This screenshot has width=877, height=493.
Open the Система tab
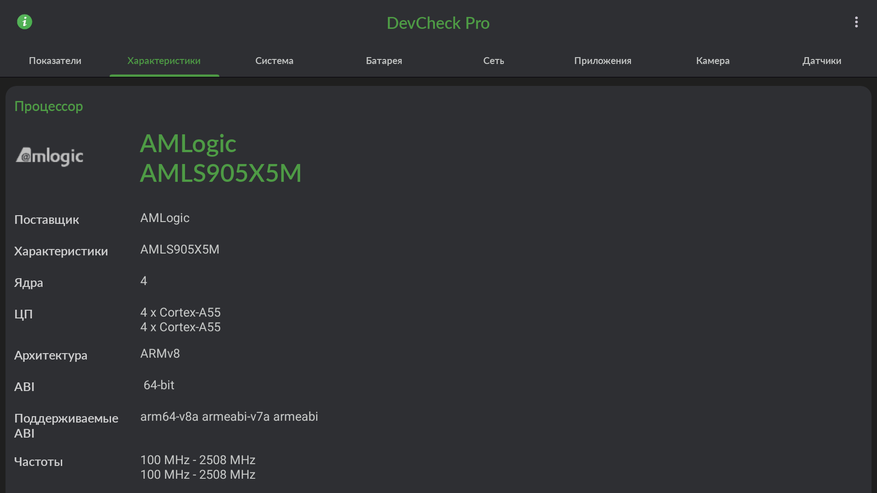coord(274,60)
